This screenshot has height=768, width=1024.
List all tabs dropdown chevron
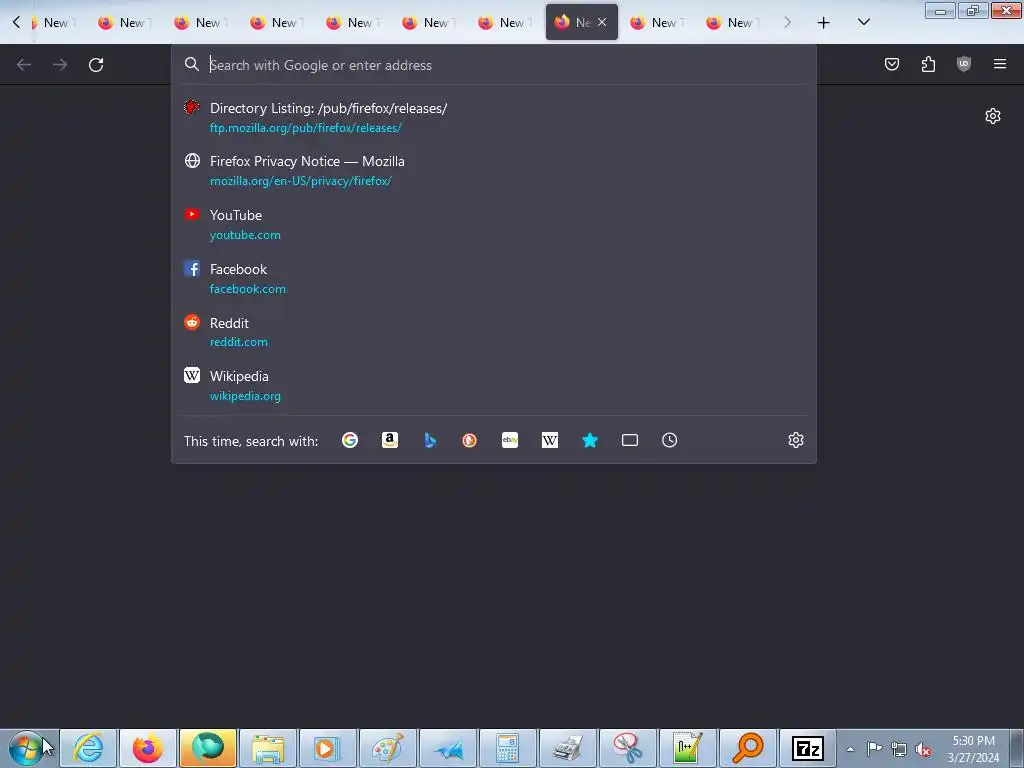click(x=863, y=22)
